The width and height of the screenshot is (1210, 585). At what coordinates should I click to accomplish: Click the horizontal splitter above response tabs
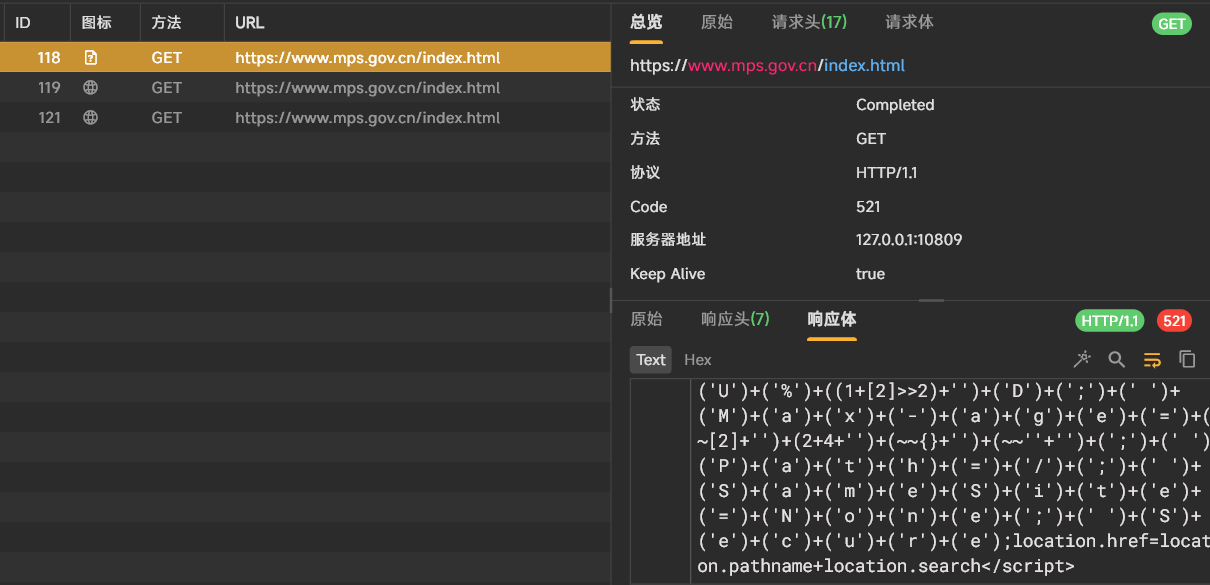tap(931, 300)
